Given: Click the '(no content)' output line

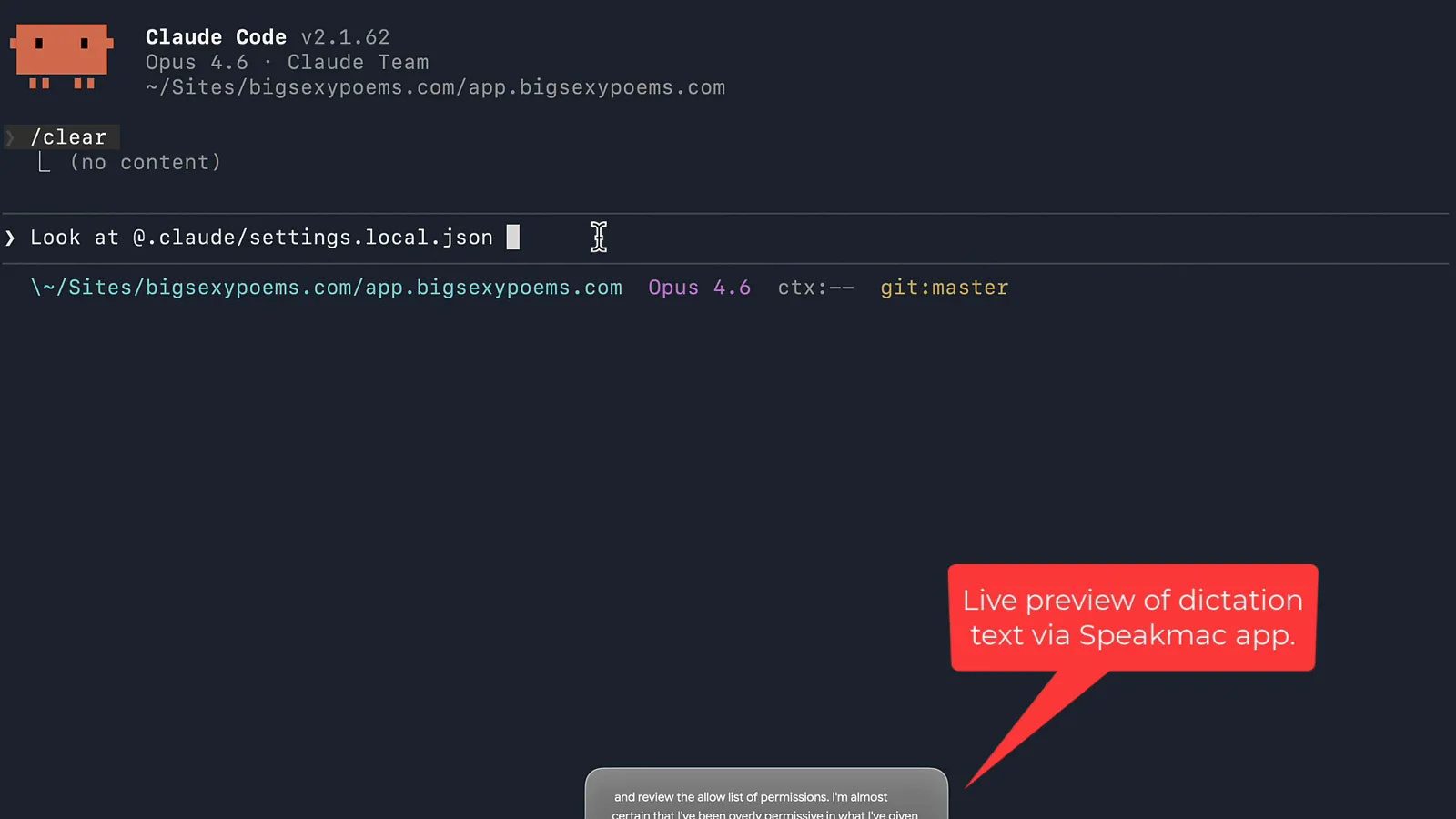Looking at the screenshot, I should pos(146,163).
